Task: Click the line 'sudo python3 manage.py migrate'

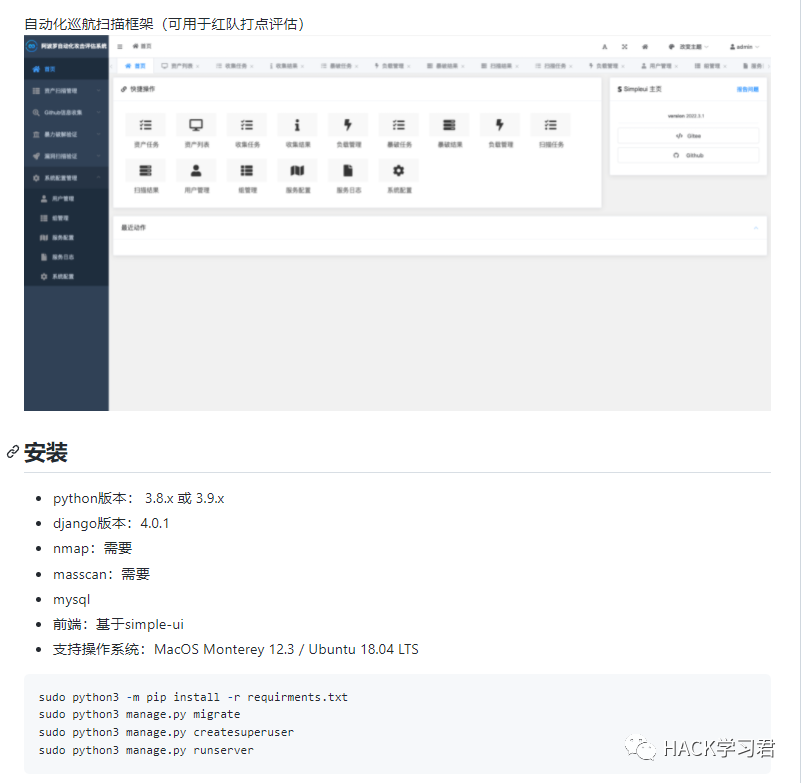Action: [x=139, y=714]
